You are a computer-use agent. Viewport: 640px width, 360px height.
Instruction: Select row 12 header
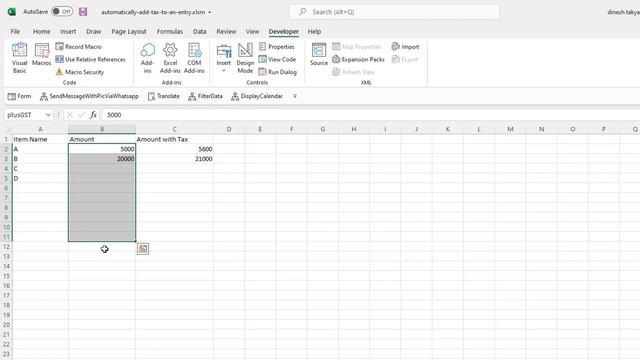point(6,247)
